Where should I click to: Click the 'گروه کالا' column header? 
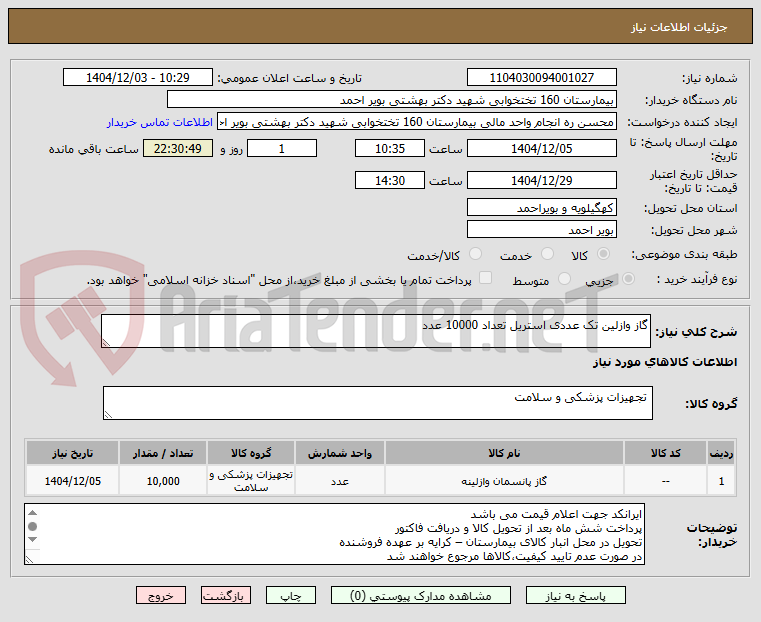[x=251, y=453]
